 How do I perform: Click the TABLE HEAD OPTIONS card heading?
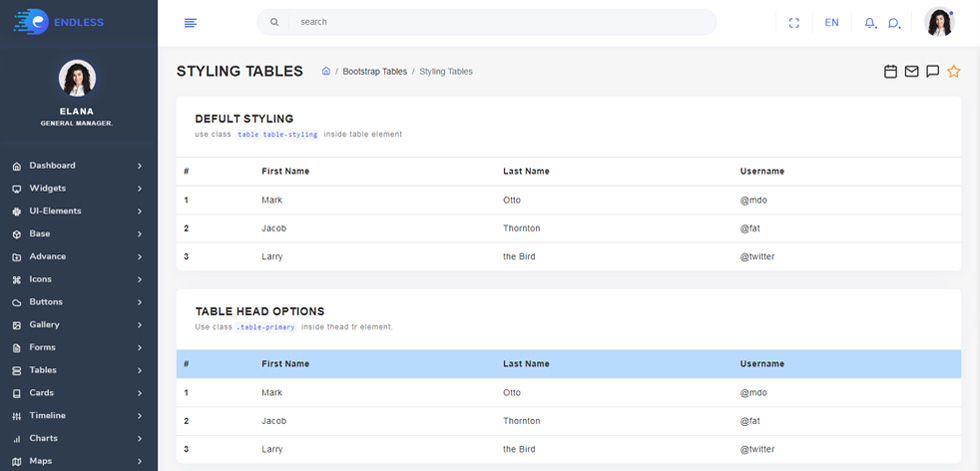[259, 311]
